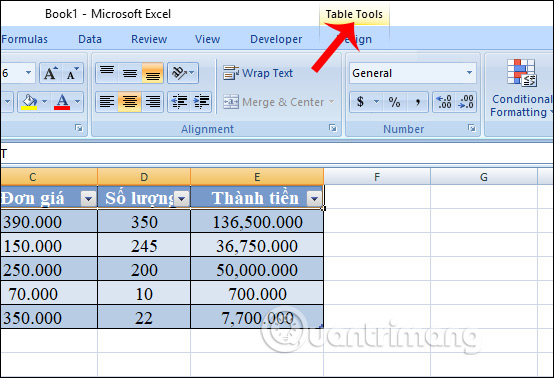The height and width of the screenshot is (378, 554).
Task: Open Thành tiền column filter dropdown
Action: [314, 199]
